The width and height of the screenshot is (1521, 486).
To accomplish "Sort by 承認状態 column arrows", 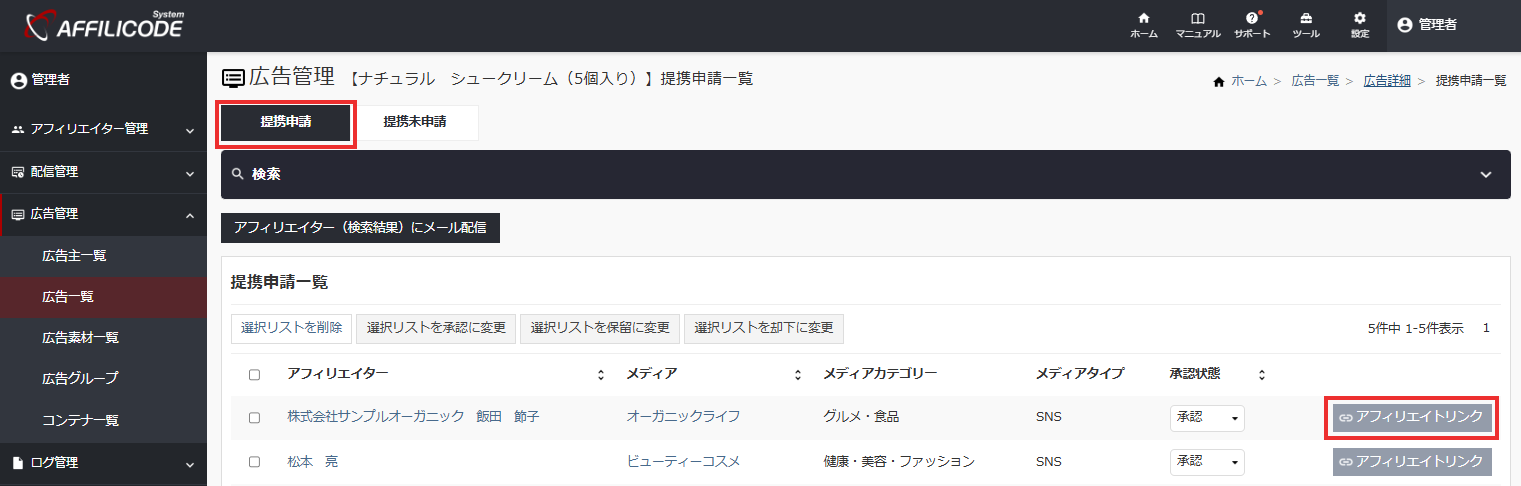I will (x=1262, y=375).
